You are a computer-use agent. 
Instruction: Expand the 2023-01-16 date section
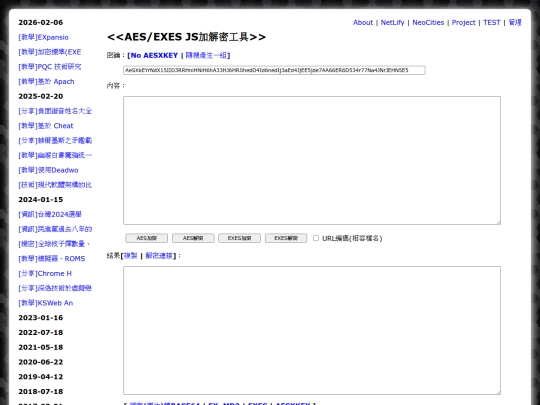point(41,318)
